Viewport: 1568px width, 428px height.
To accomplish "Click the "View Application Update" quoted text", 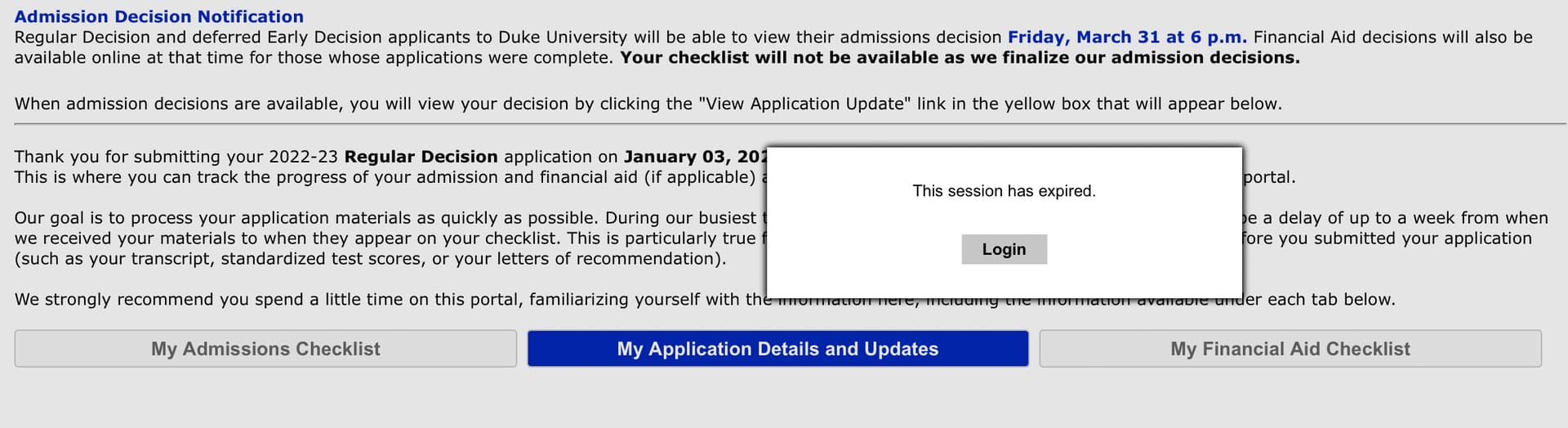I will 804,104.
